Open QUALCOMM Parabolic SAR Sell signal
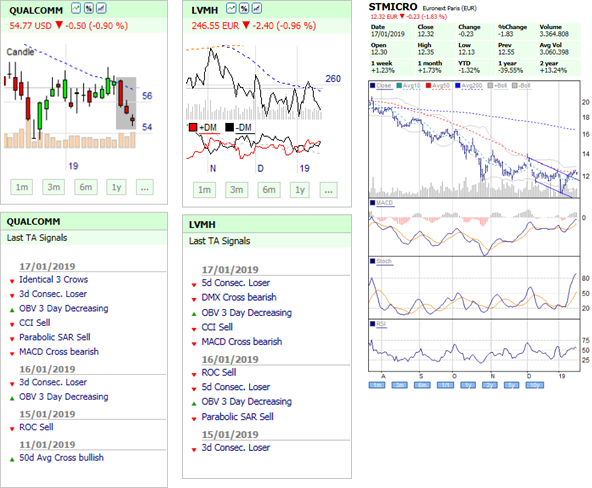Image resolution: width=592 pixels, height=488 pixels. click(55, 337)
